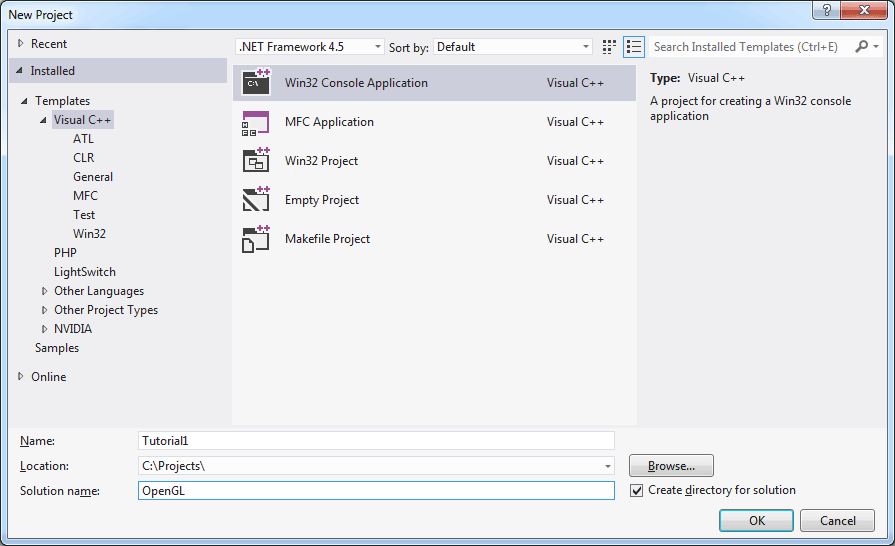
Task: Open the Location path dropdown arrow
Action: click(x=607, y=466)
